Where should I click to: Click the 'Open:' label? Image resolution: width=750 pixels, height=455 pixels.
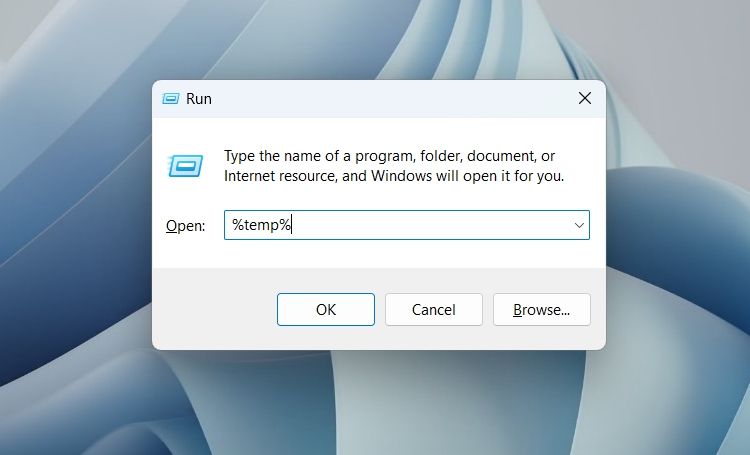point(186,225)
